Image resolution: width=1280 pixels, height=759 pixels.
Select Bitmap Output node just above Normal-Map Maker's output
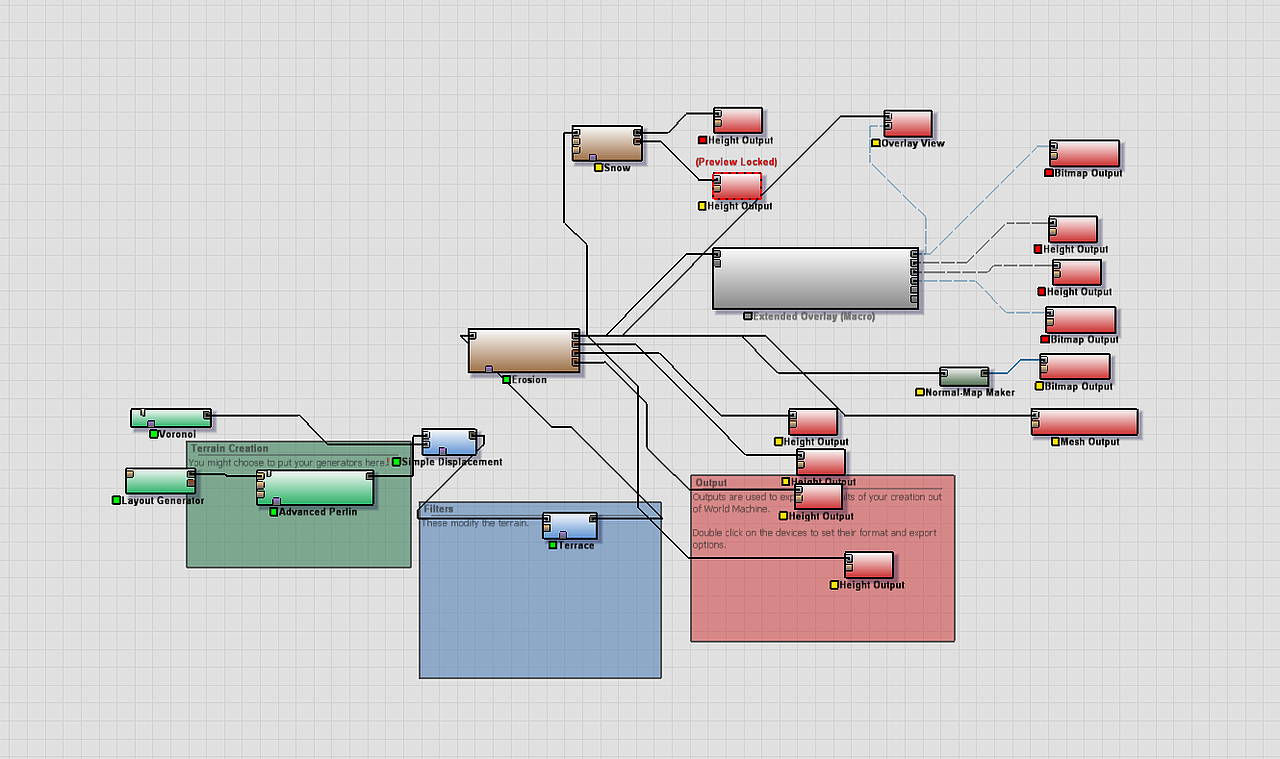(x=1081, y=320)
